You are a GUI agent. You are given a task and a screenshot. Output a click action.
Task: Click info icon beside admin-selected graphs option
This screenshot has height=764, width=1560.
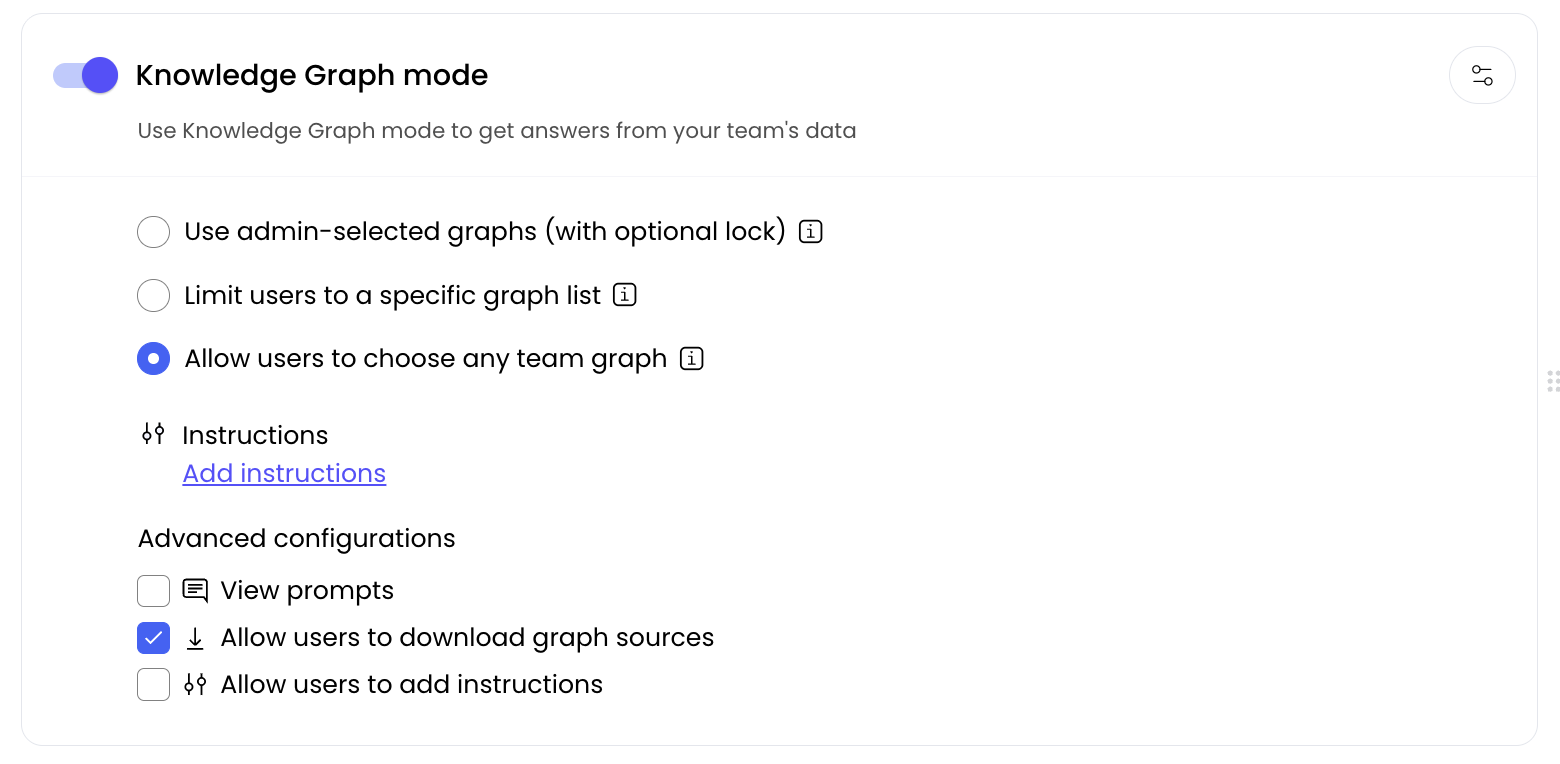(x=811, y=232)
